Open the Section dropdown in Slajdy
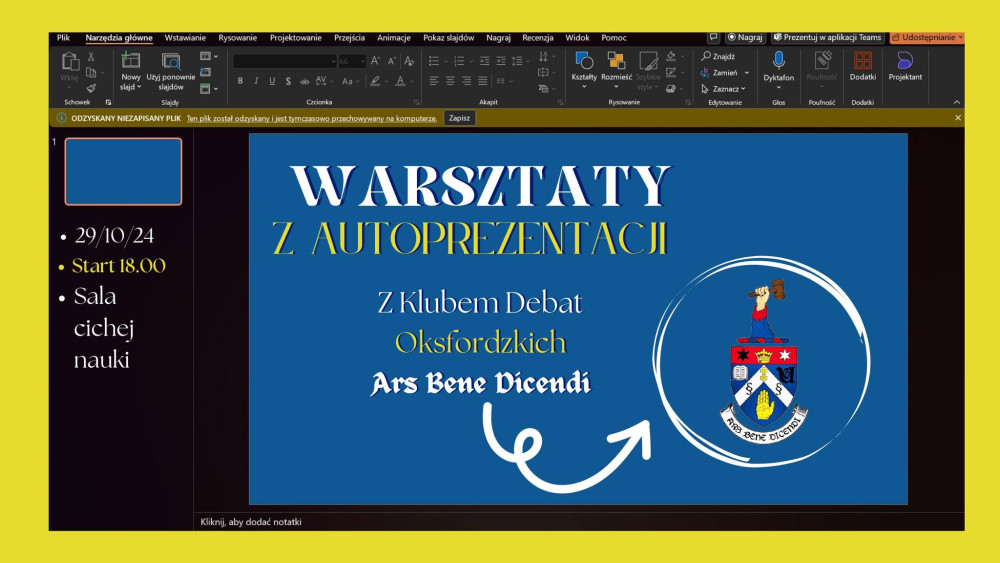Image resolution: width=1000 pixels, height=563 pixels. coord(209,89)
